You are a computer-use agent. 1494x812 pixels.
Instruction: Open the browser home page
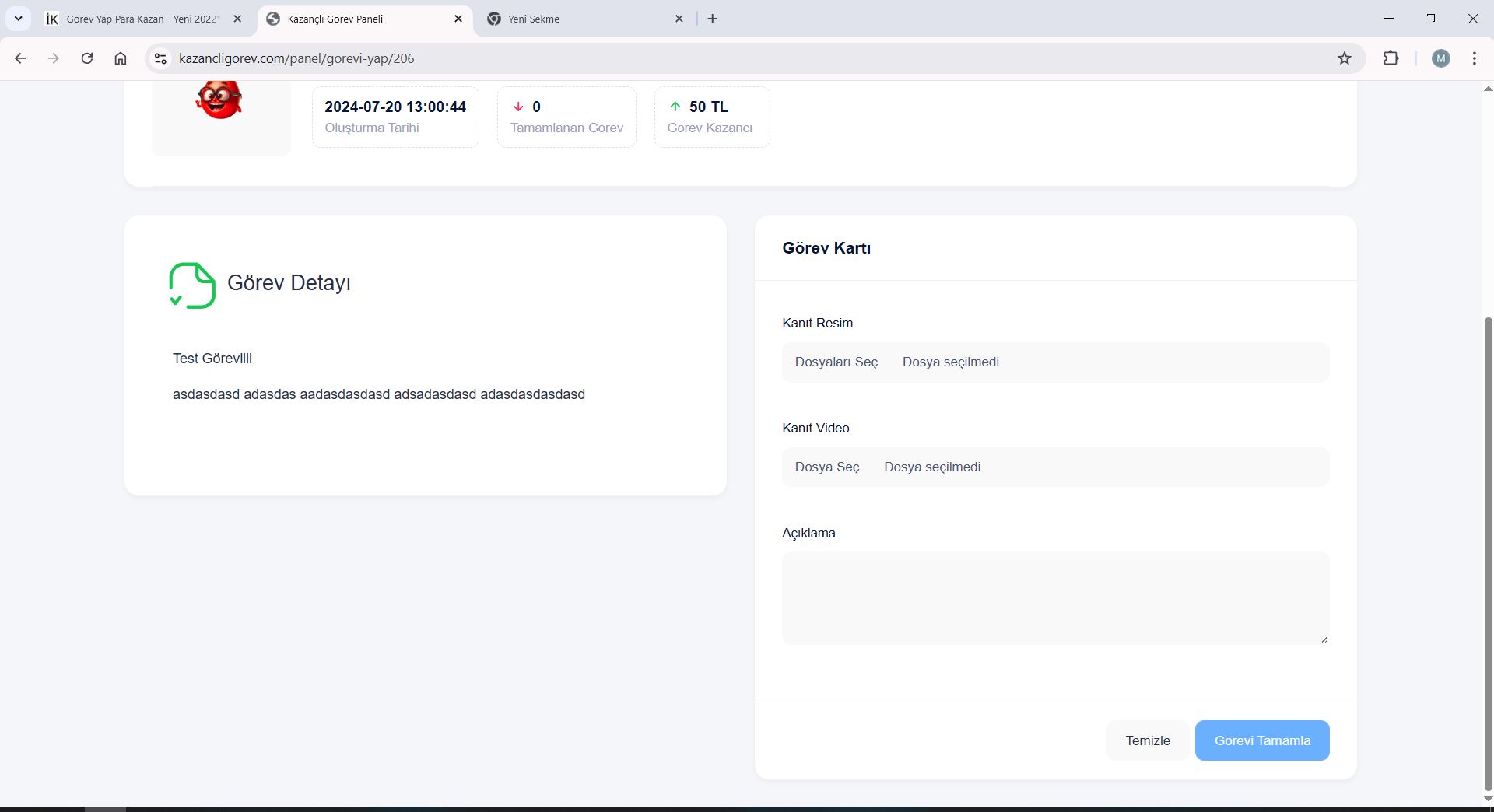click(x=121, y=58)
